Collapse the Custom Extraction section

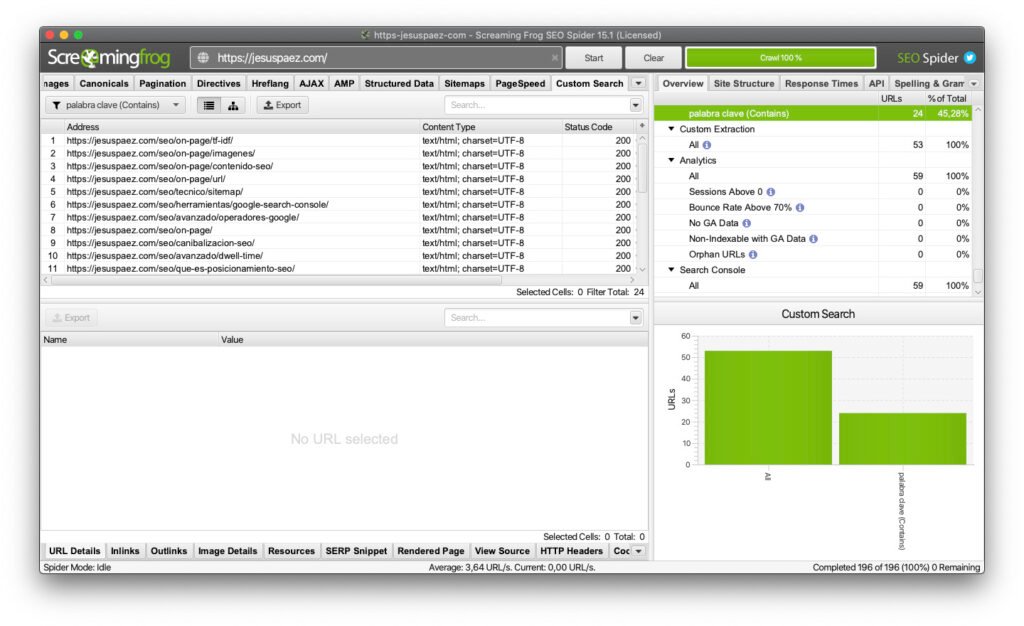[671, 129]
